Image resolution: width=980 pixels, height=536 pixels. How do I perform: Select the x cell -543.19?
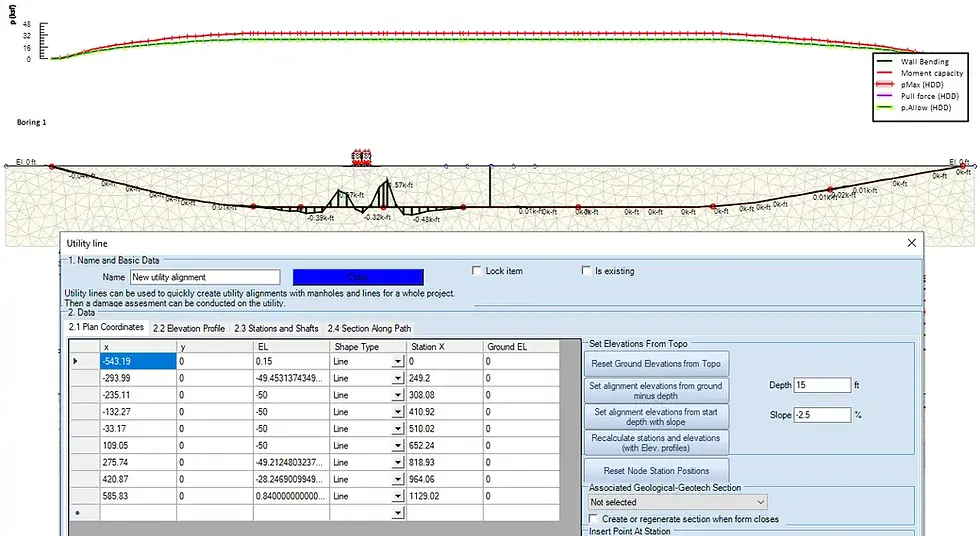[138, 361]
